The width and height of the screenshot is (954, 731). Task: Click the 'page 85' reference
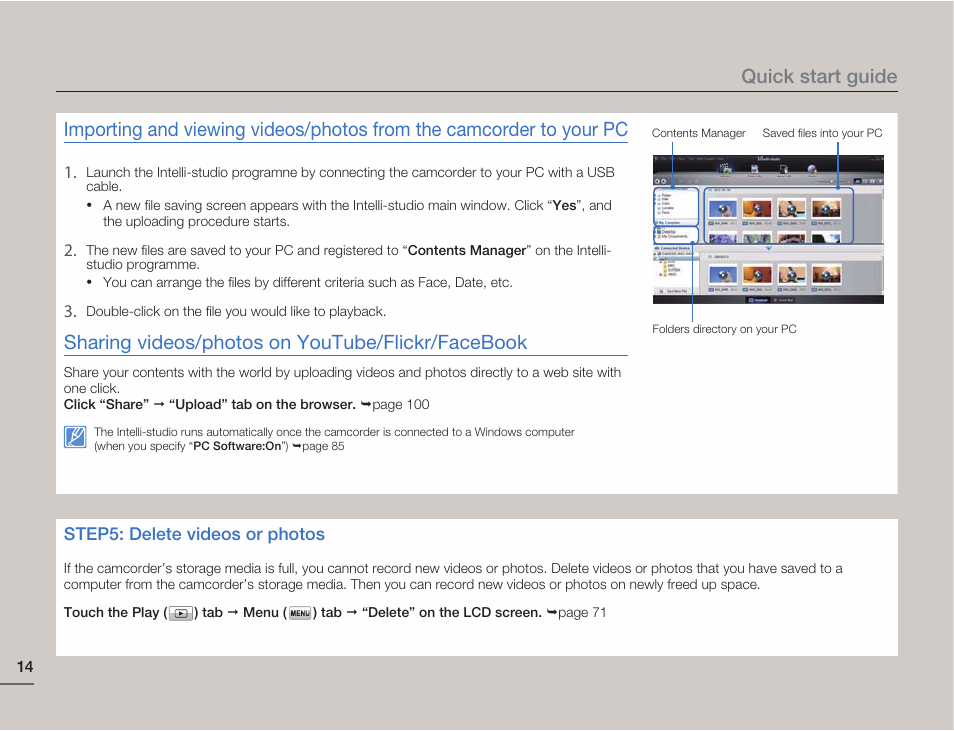pos(323,446)
